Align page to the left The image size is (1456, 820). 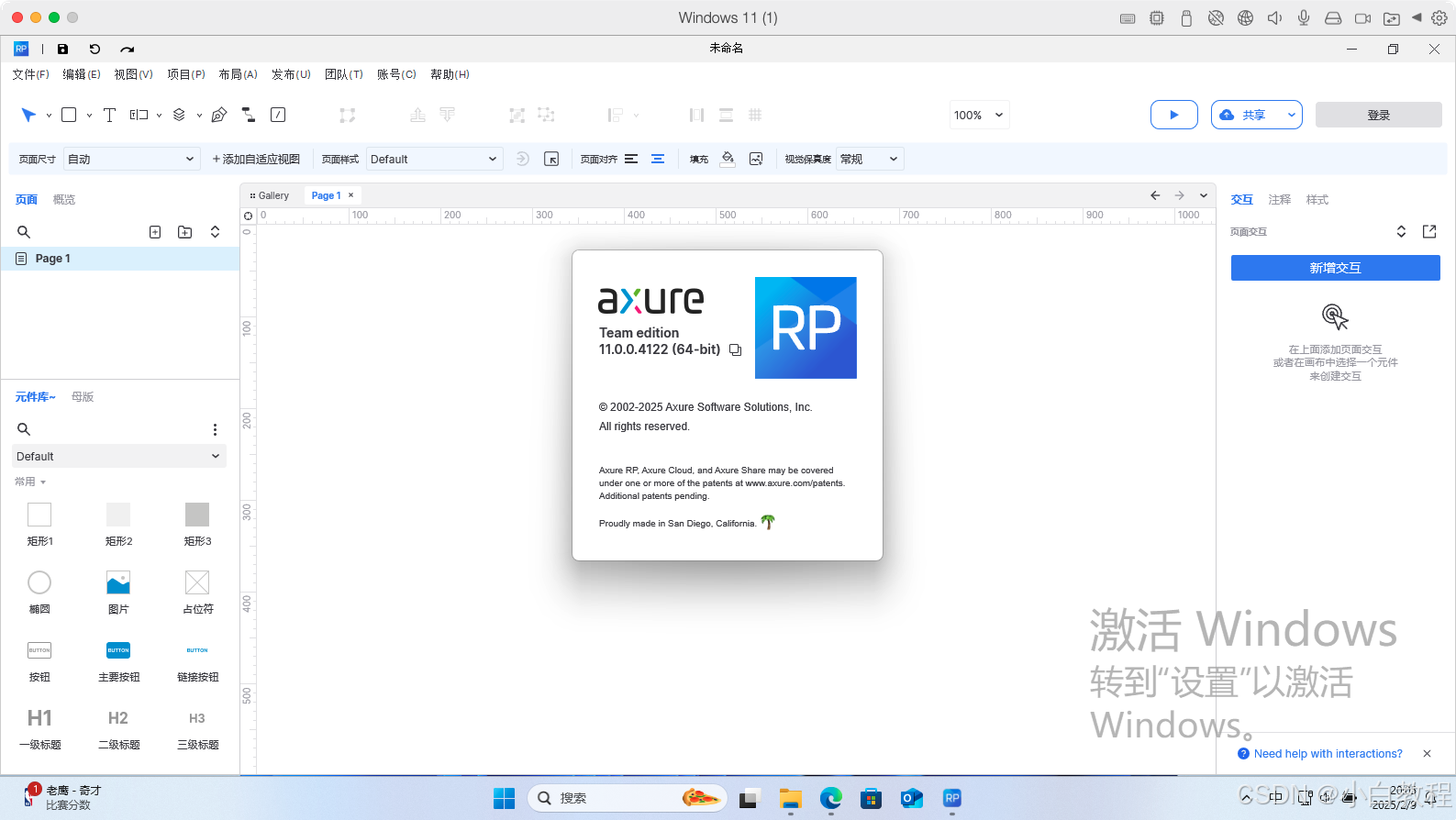631,159
